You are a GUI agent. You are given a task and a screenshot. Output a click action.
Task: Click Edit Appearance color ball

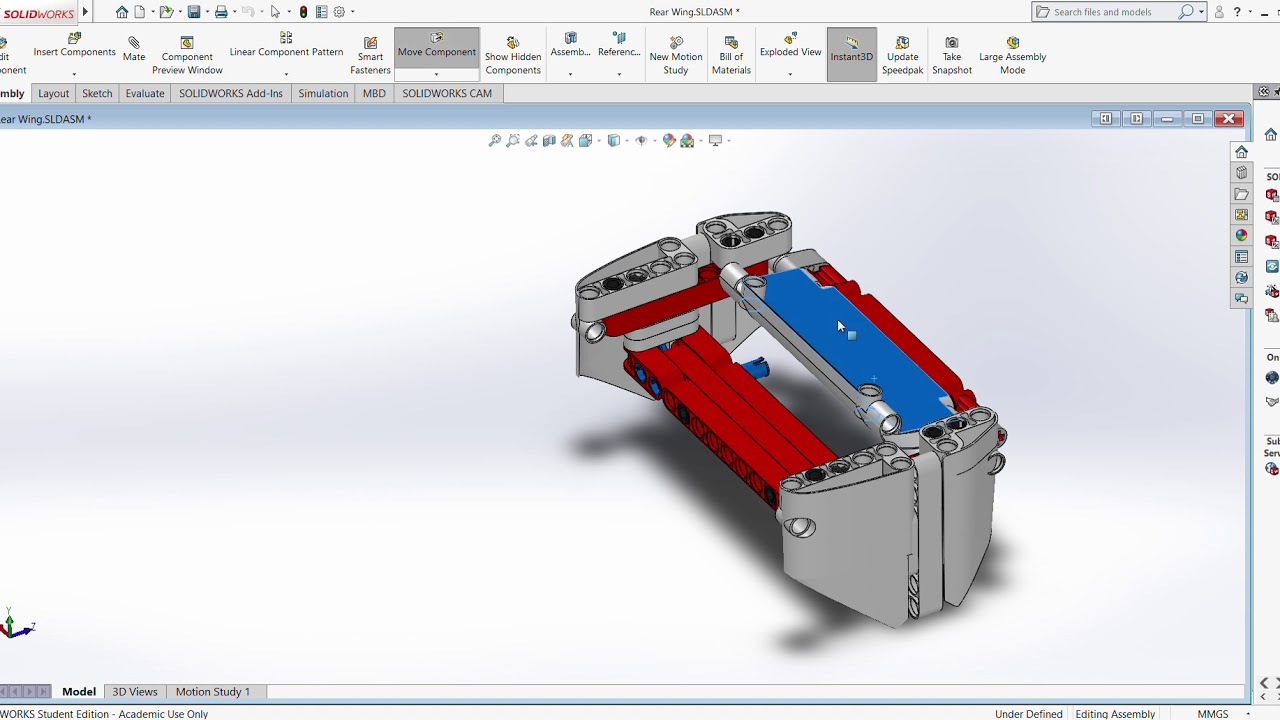[x=669, y=141]
